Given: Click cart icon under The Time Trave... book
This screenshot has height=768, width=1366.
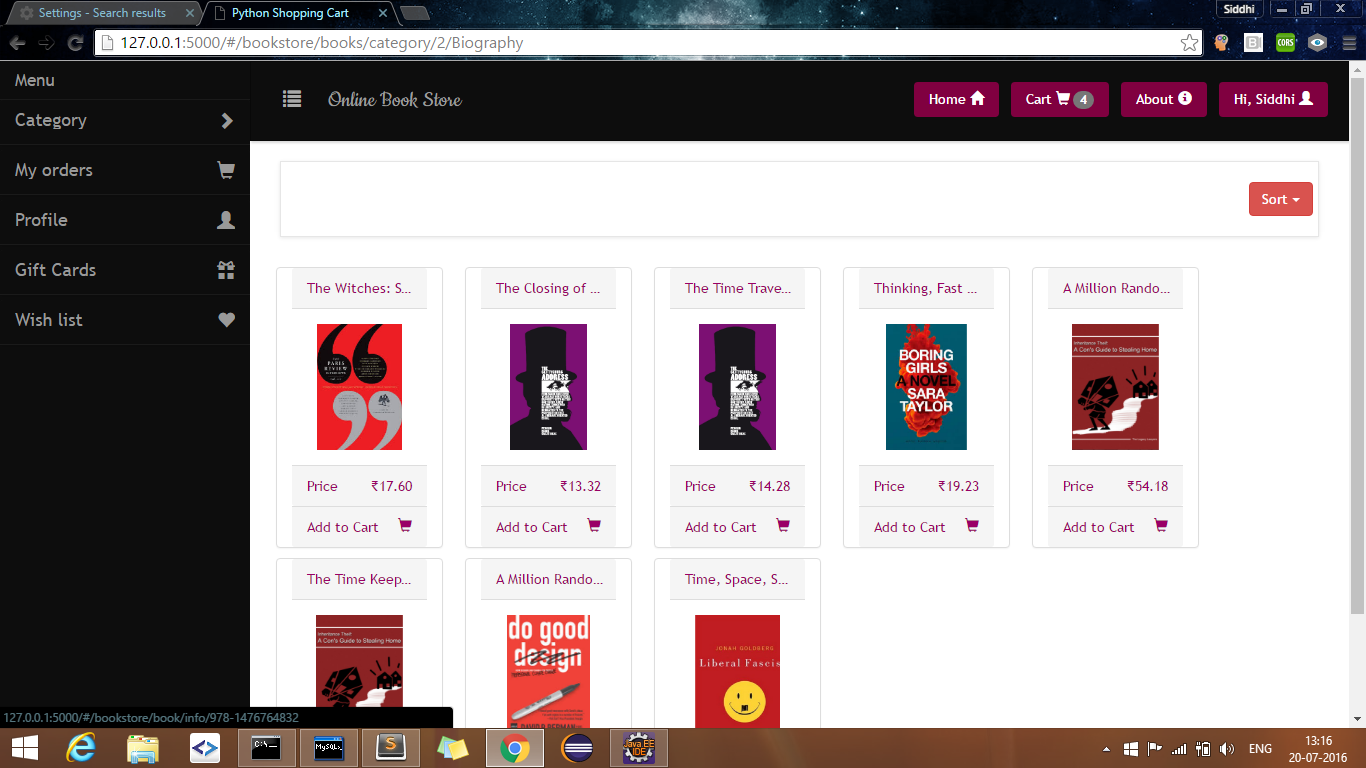Looking at the screenshot, I should pyautogui.click(x=783, y=525).
